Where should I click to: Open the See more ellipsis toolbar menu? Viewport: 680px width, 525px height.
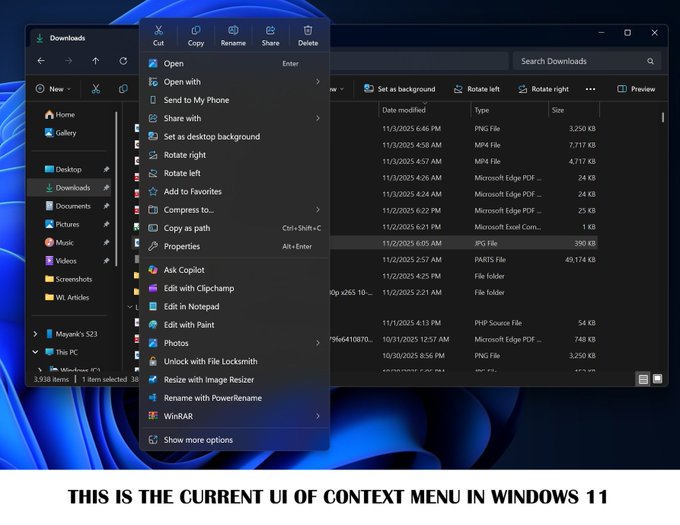[x=590, y=89]
